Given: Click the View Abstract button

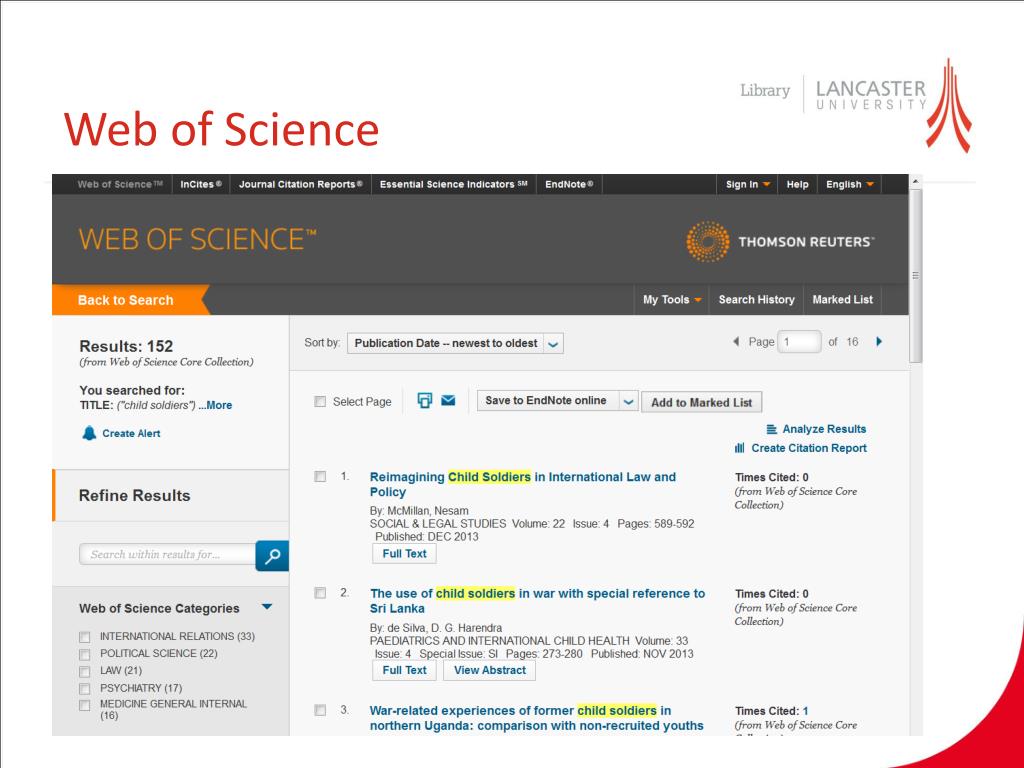Looking at the screenshot, I should click(489, 670).
